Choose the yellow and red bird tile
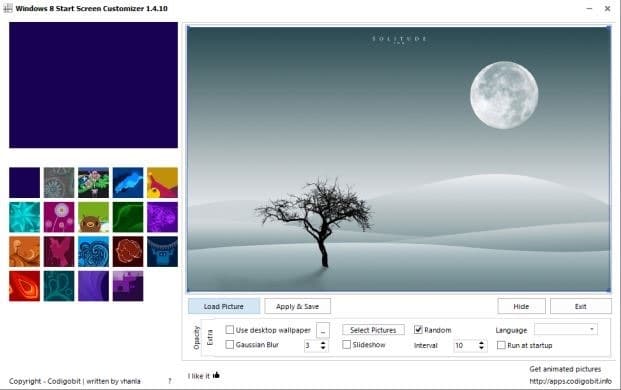This screenshot has height=390, width=621. (162, 183)
